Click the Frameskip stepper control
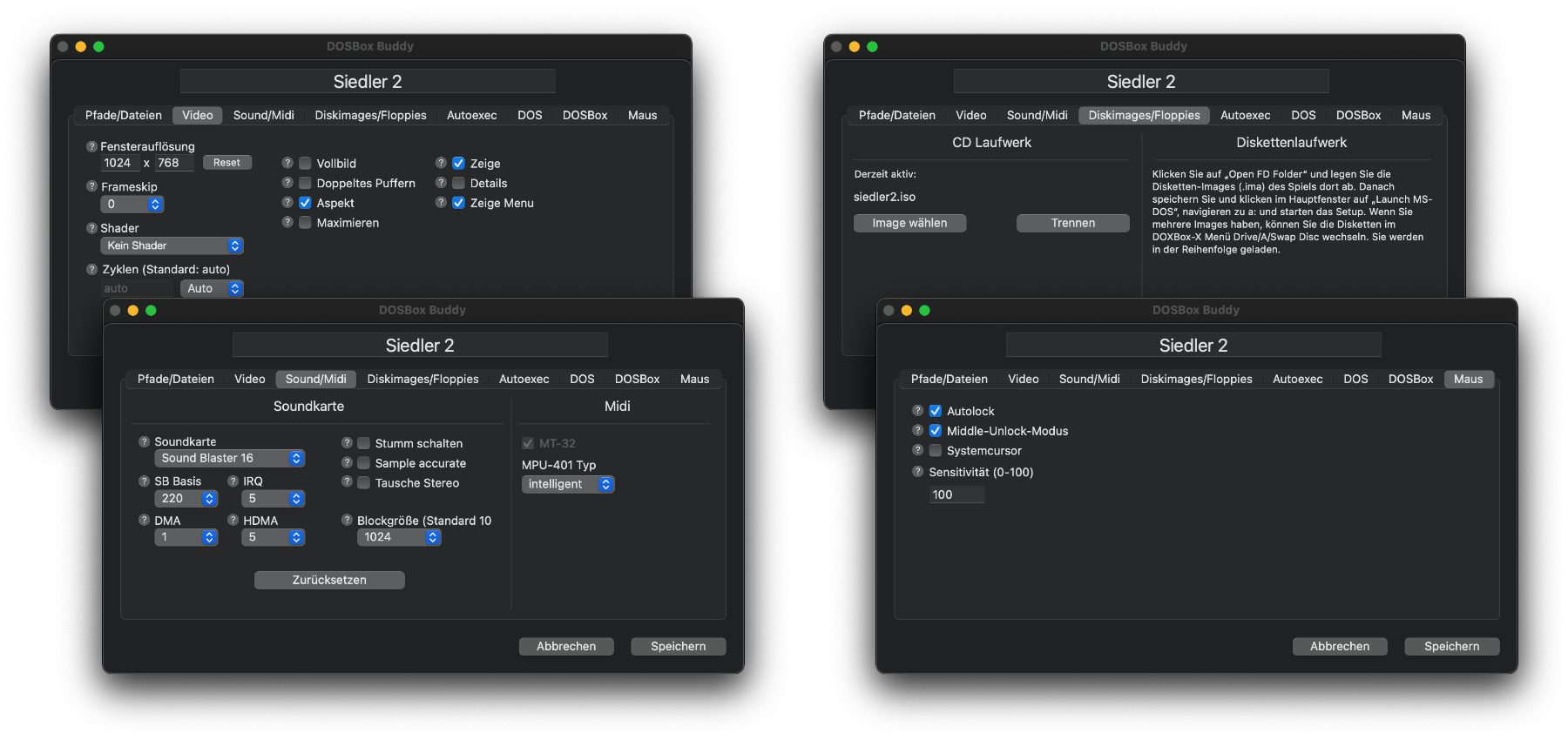The height and width of the screenshot is (740, 1568). click(155, 205)
